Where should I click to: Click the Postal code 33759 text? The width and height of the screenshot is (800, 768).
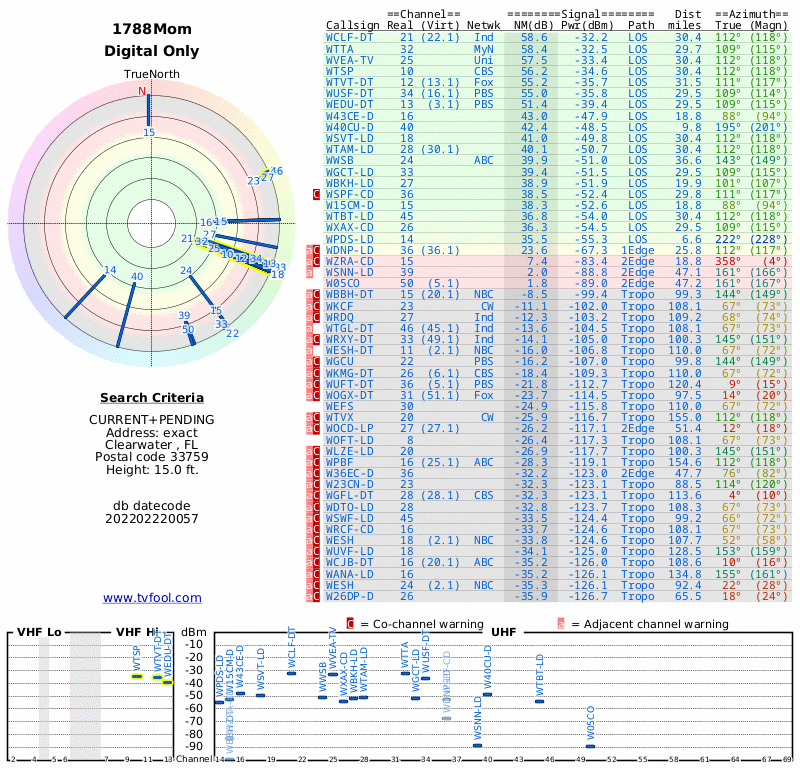point(152,457)
